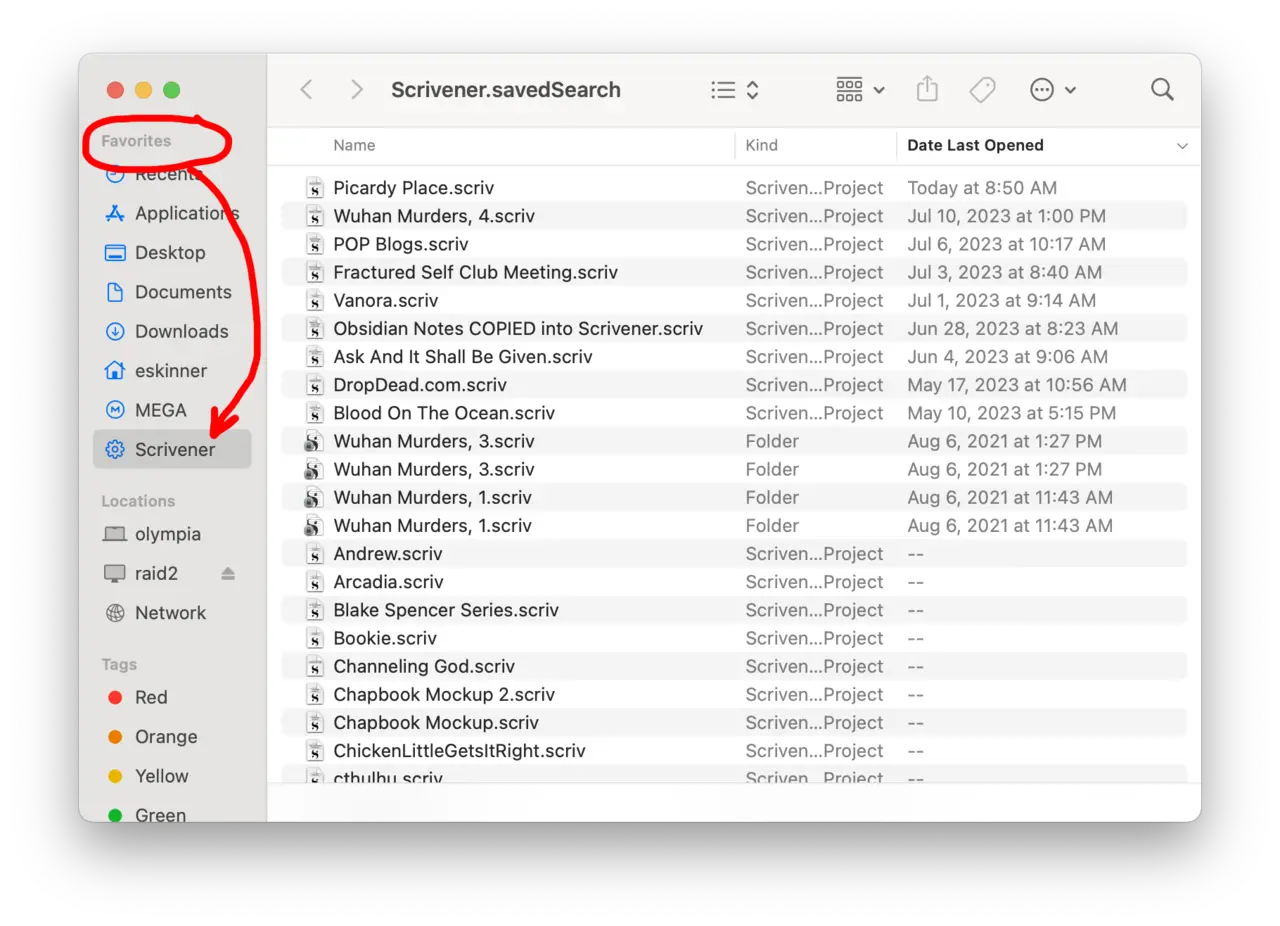Select Channeling God.scriv
The image size is (1280, 926).
click(734, 666)
